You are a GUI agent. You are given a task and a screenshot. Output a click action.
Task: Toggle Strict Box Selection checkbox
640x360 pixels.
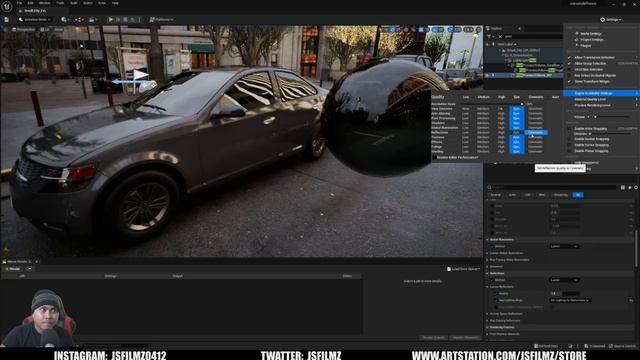tap(569, 69)
